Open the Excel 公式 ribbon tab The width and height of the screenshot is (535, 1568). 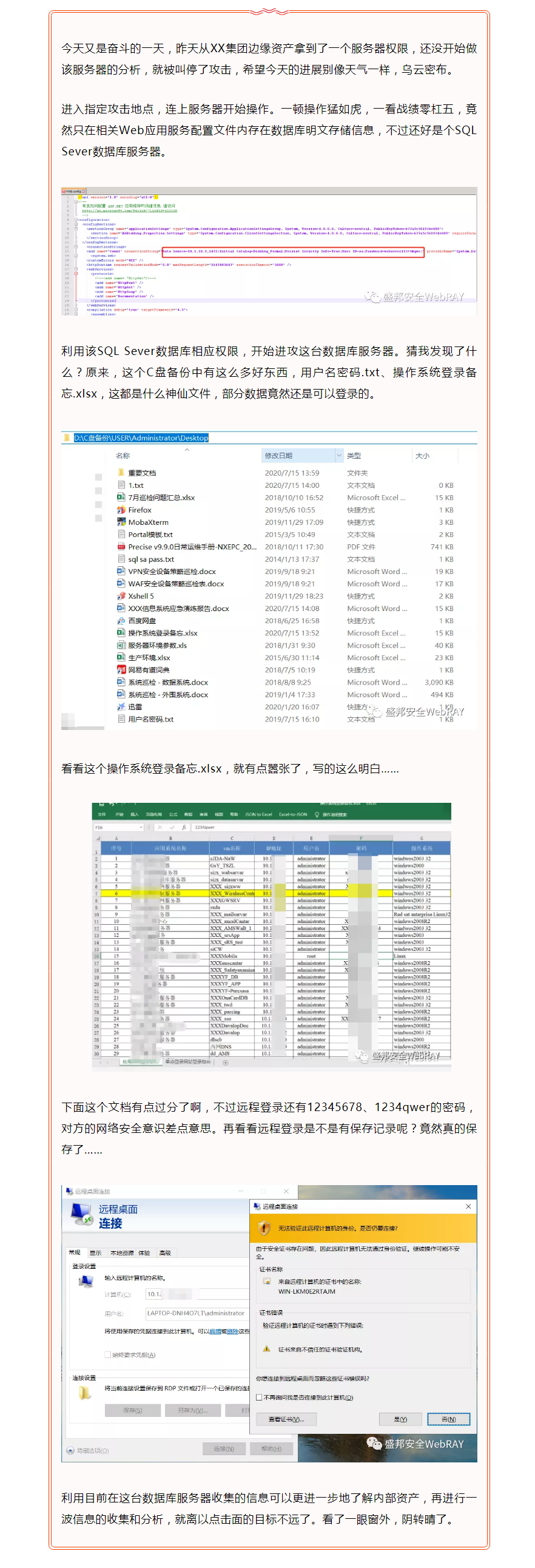coord(173,814)
